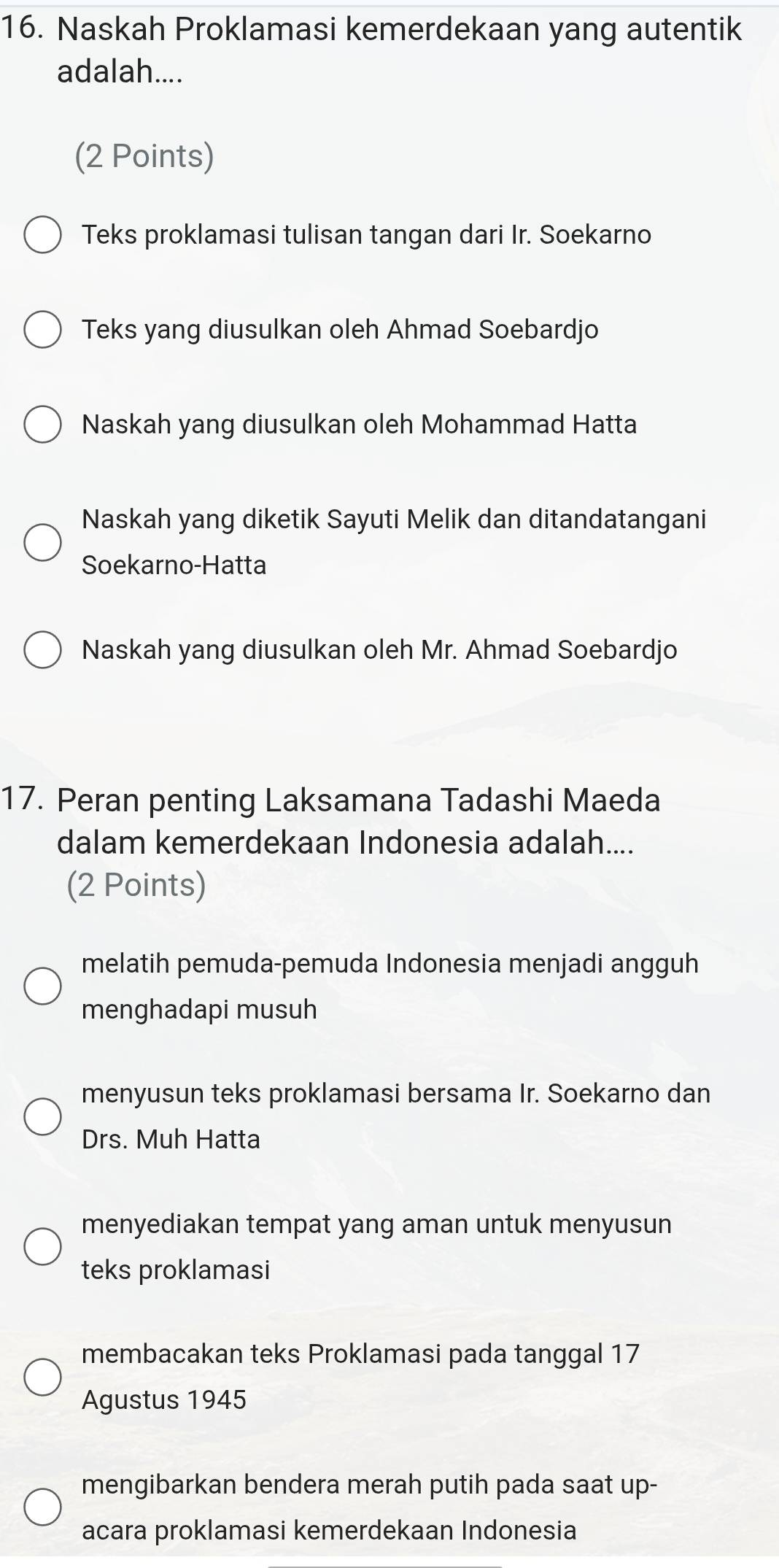Mark radio button for 'Naskah yang diusulkan oleh Mohammad Hatta'
This screenshot has width=779, height=1568.
43,425
